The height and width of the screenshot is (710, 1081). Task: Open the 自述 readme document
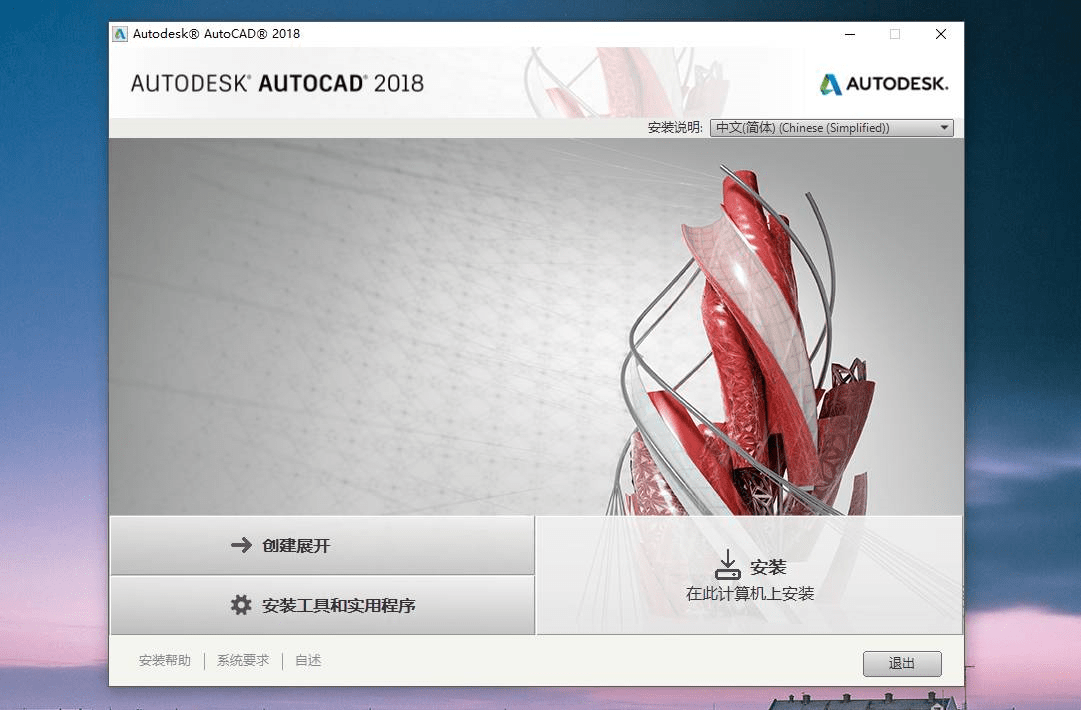(x=307, y=660)
